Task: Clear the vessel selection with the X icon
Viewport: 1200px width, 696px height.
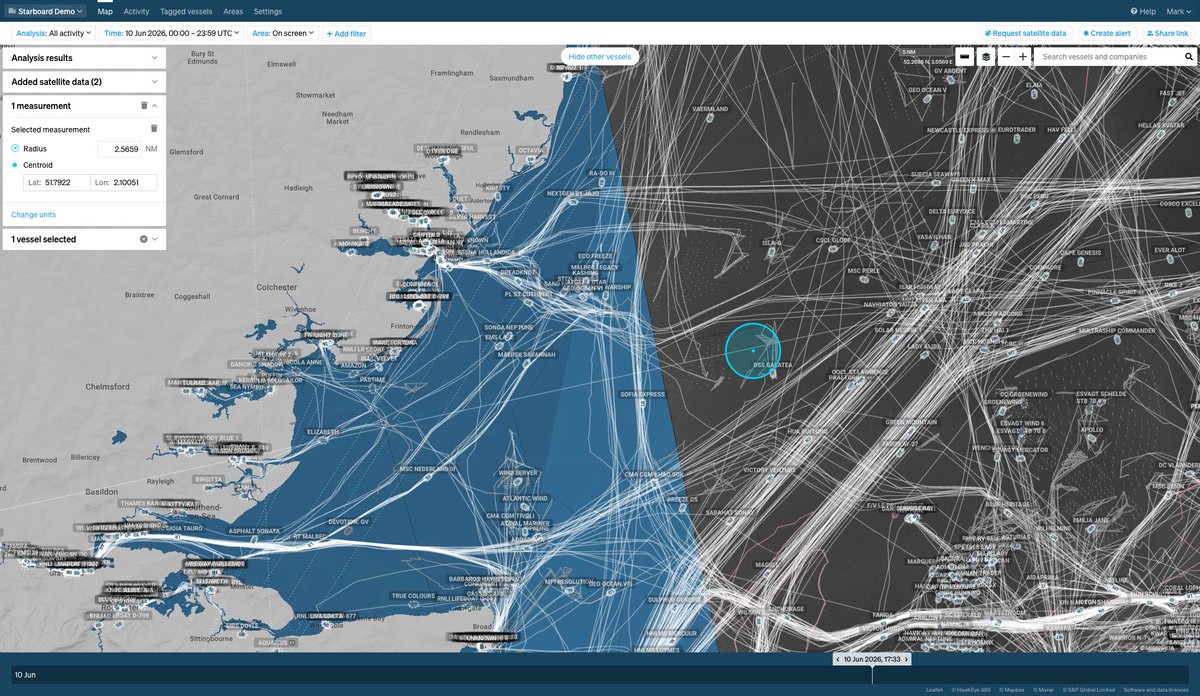Action: click(143, 239)
